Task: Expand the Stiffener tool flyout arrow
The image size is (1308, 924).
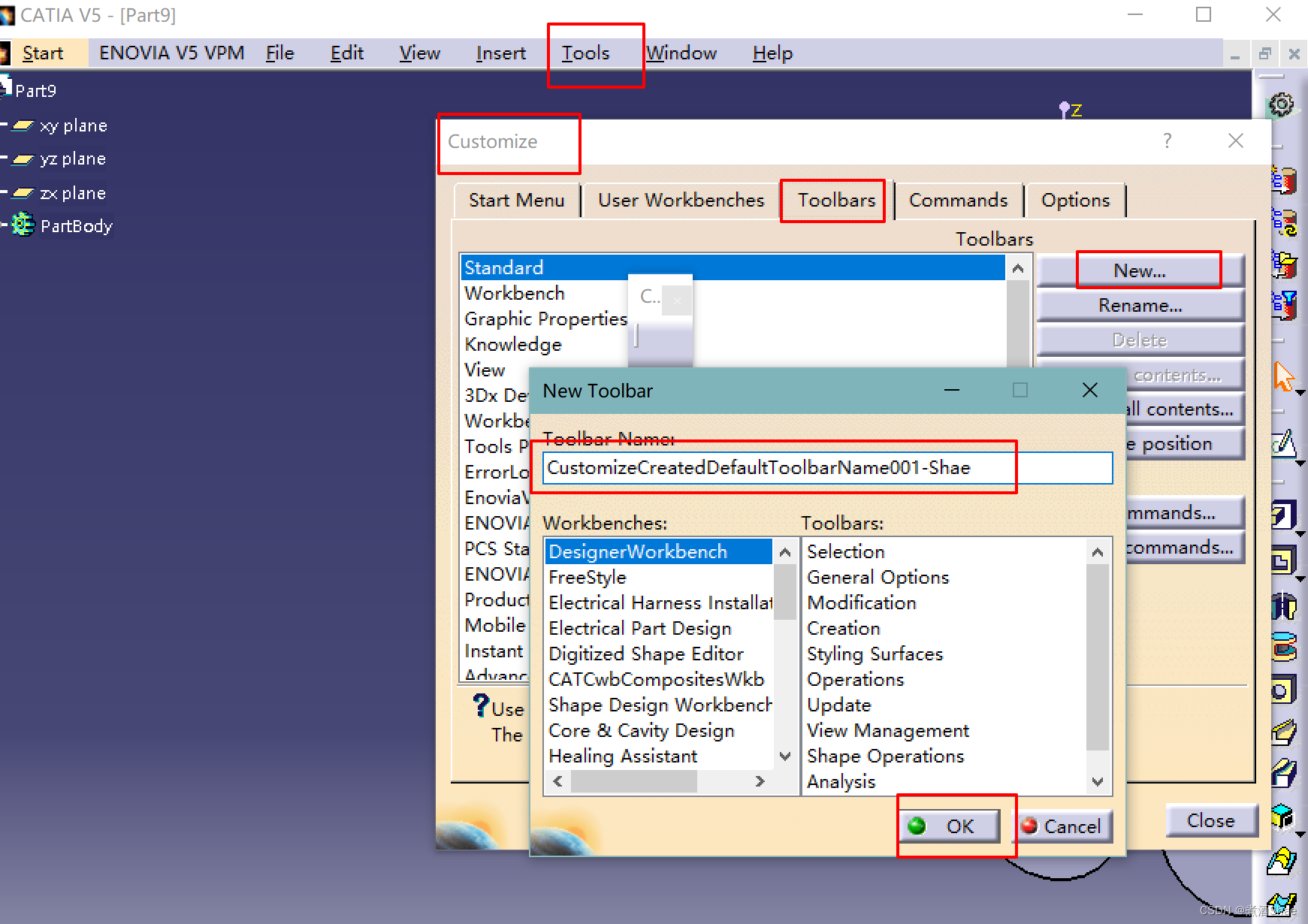Action: [1300, 834]
